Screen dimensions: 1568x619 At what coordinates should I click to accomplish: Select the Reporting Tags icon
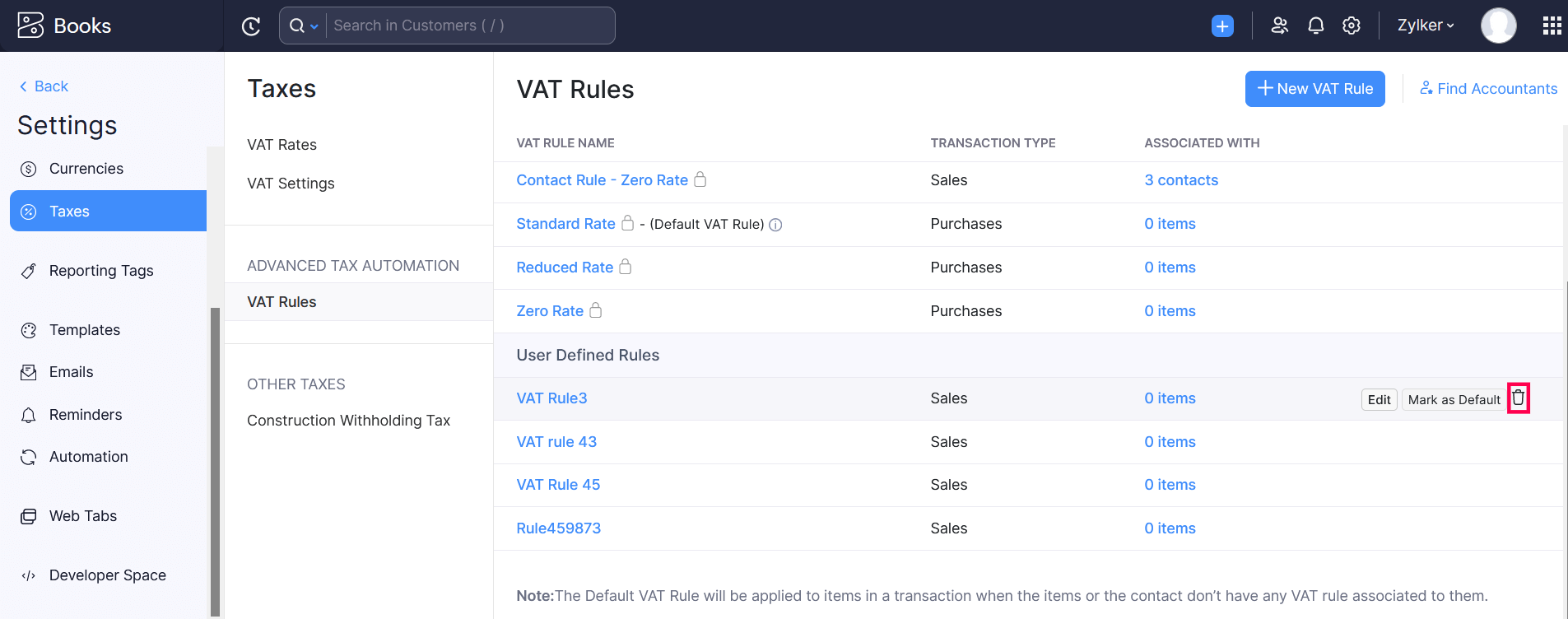click(x=30, y=270)
